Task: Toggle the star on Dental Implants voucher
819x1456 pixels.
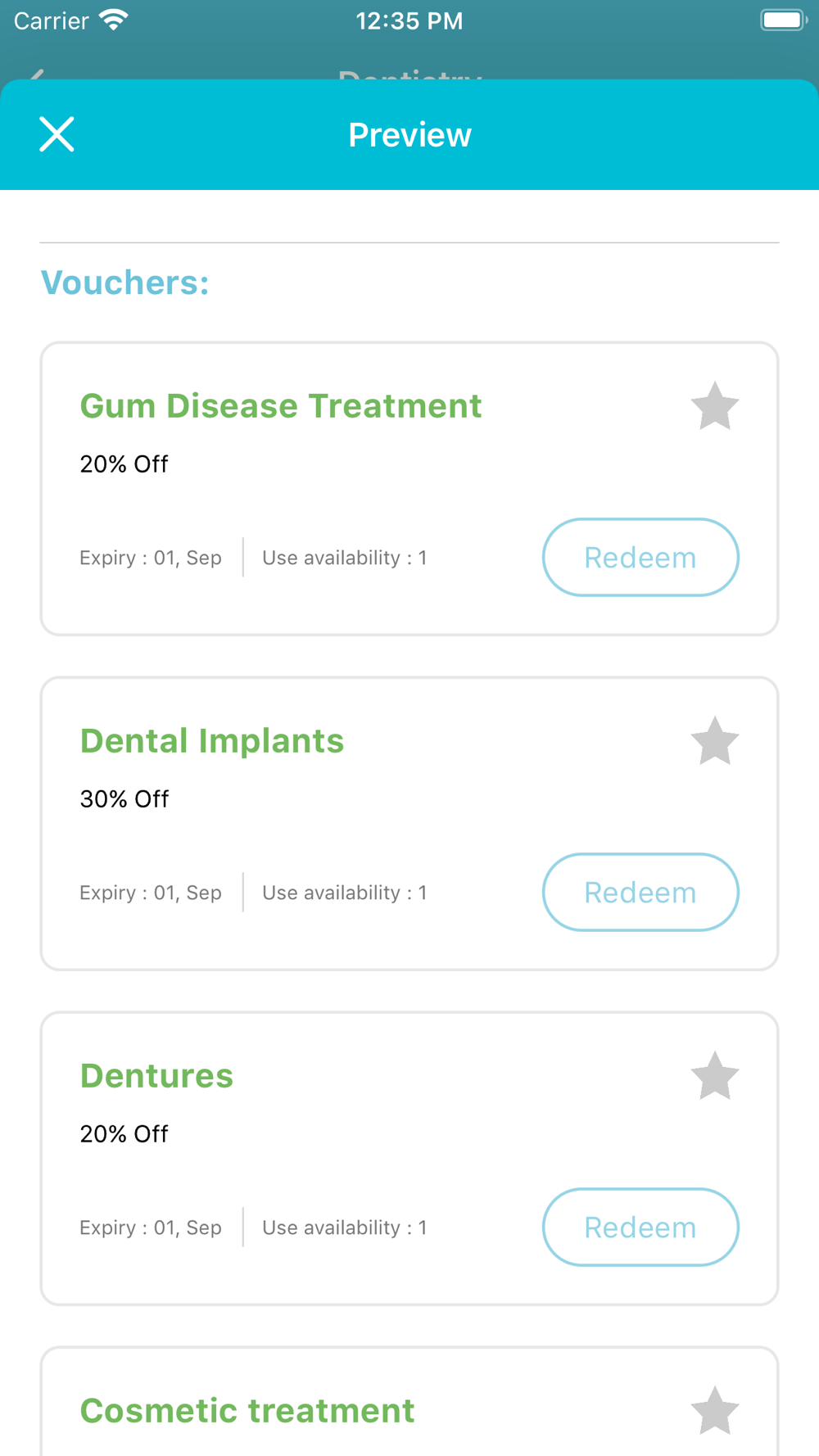Action: tap(714, 741)
